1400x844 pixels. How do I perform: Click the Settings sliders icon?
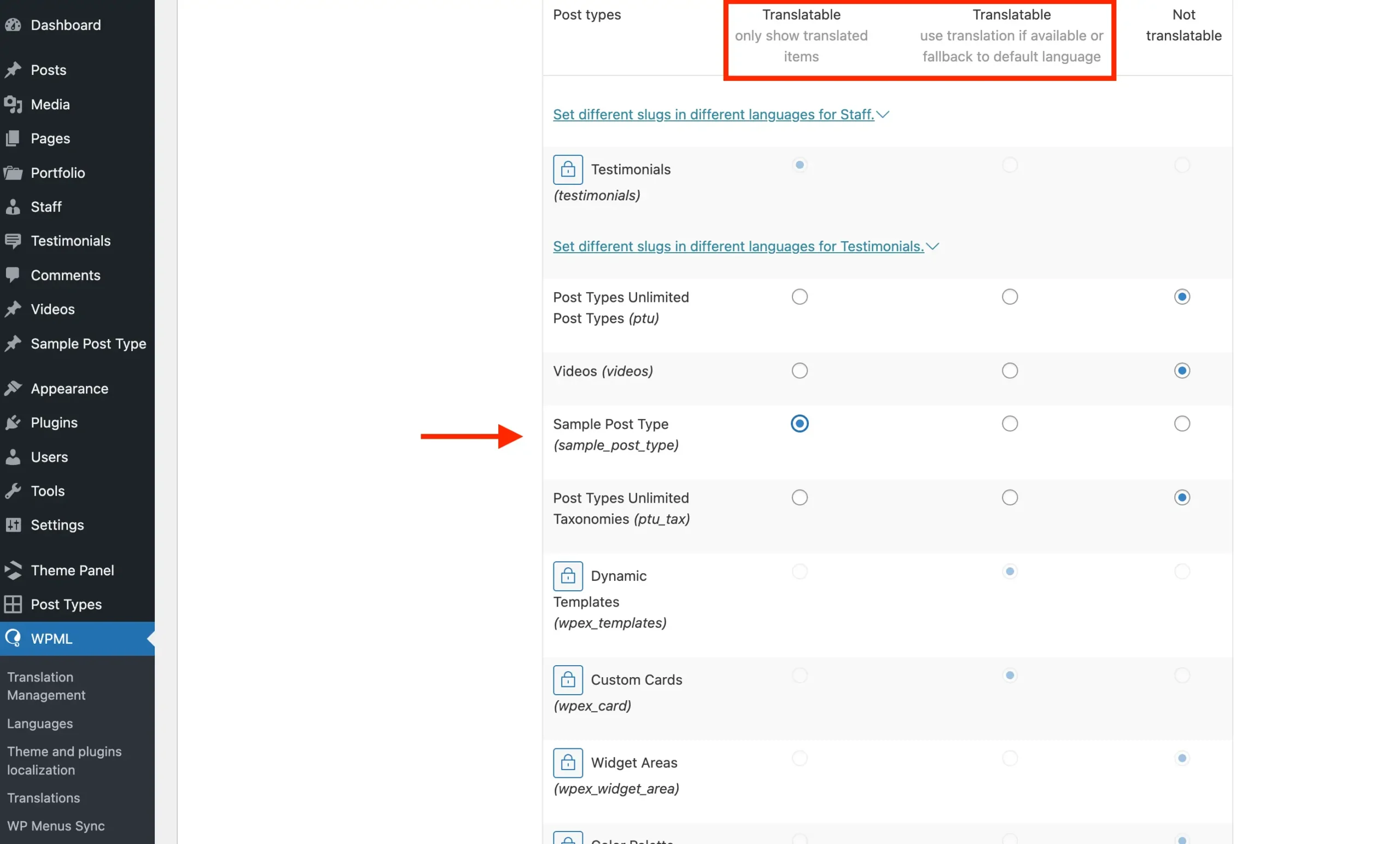(13, 525)
